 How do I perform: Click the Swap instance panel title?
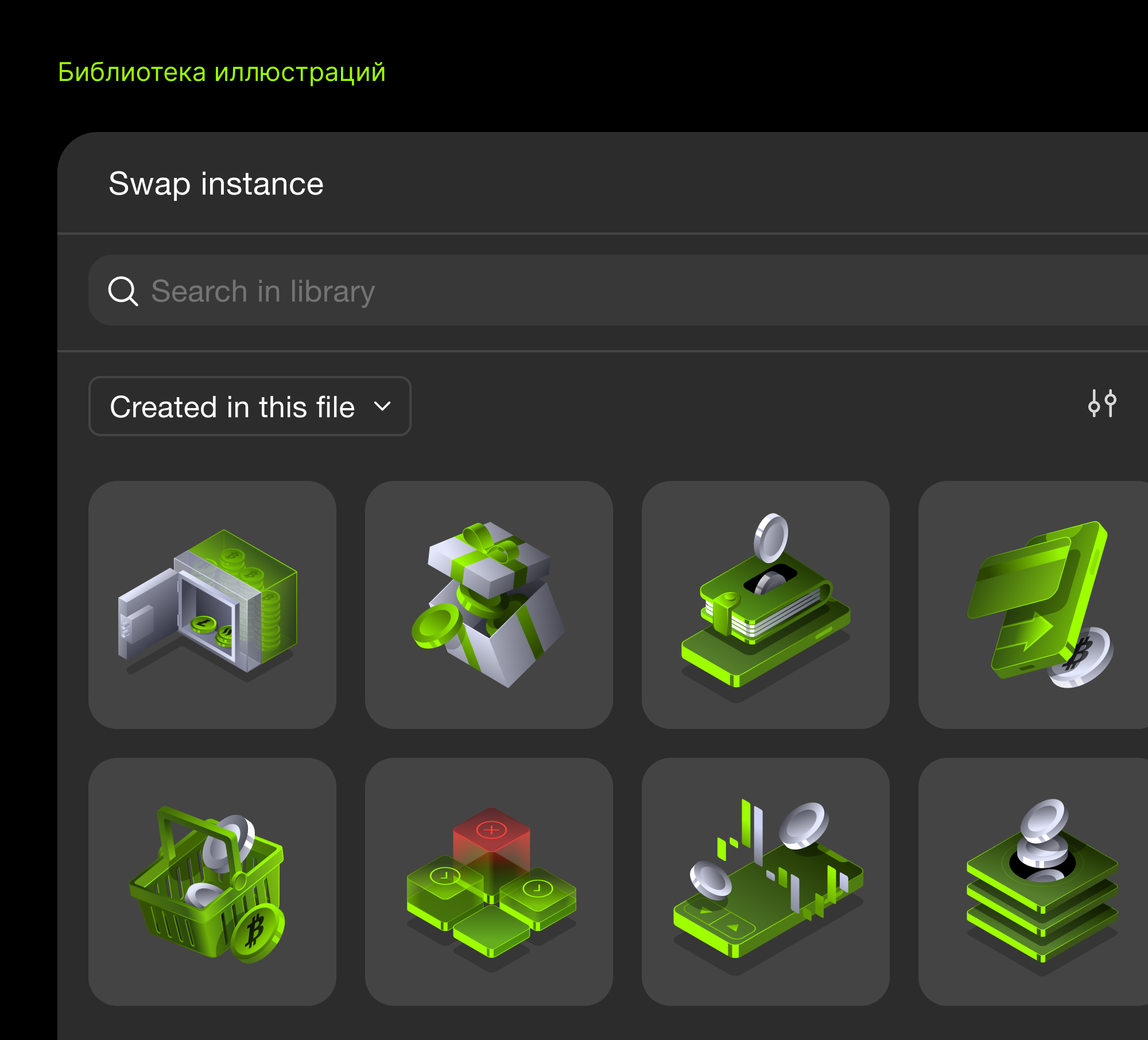point(216,184)
